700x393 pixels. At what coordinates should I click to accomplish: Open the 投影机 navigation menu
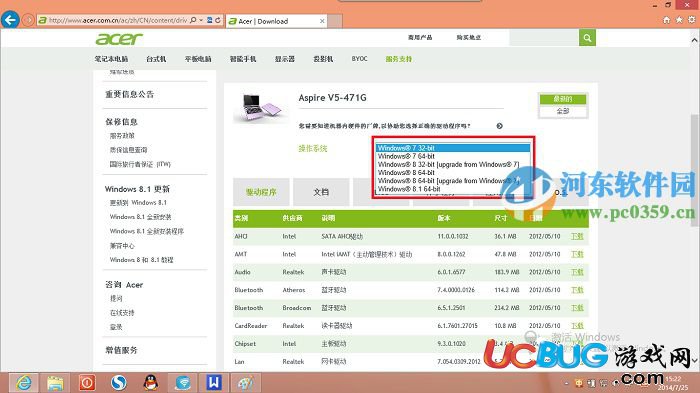pyautogui.click(x=323, y=59)
